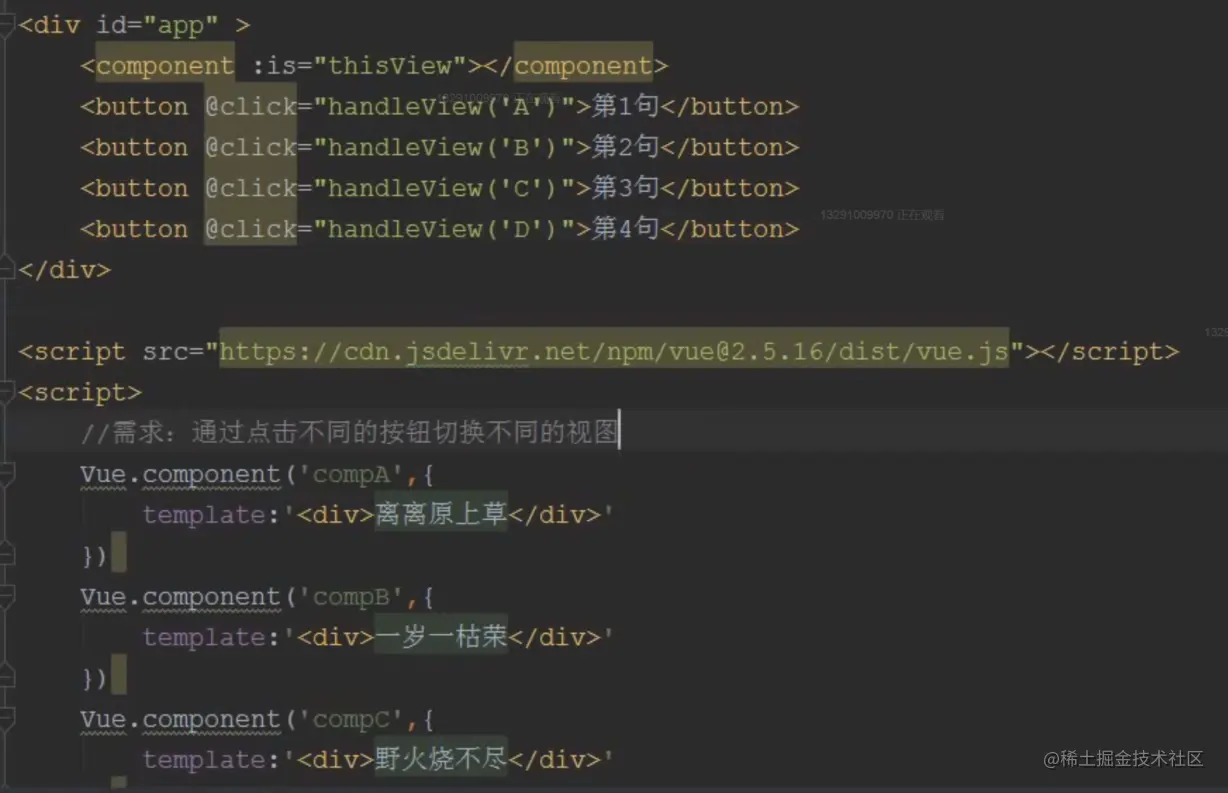Click the comment //需求：通过点击不同的按钮切换不同的视图

350,433
